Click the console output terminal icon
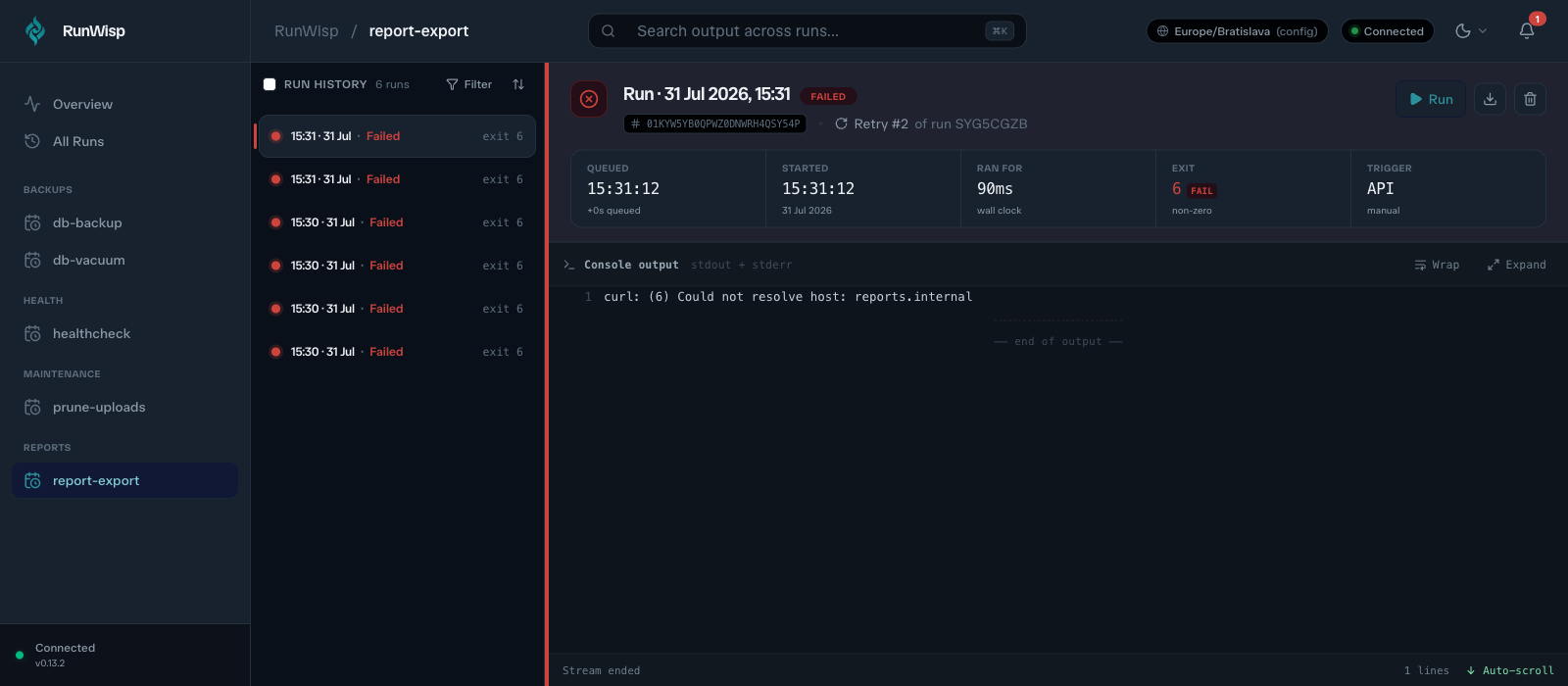Viewport: 1568px width, 686px height. coord(569,265)
